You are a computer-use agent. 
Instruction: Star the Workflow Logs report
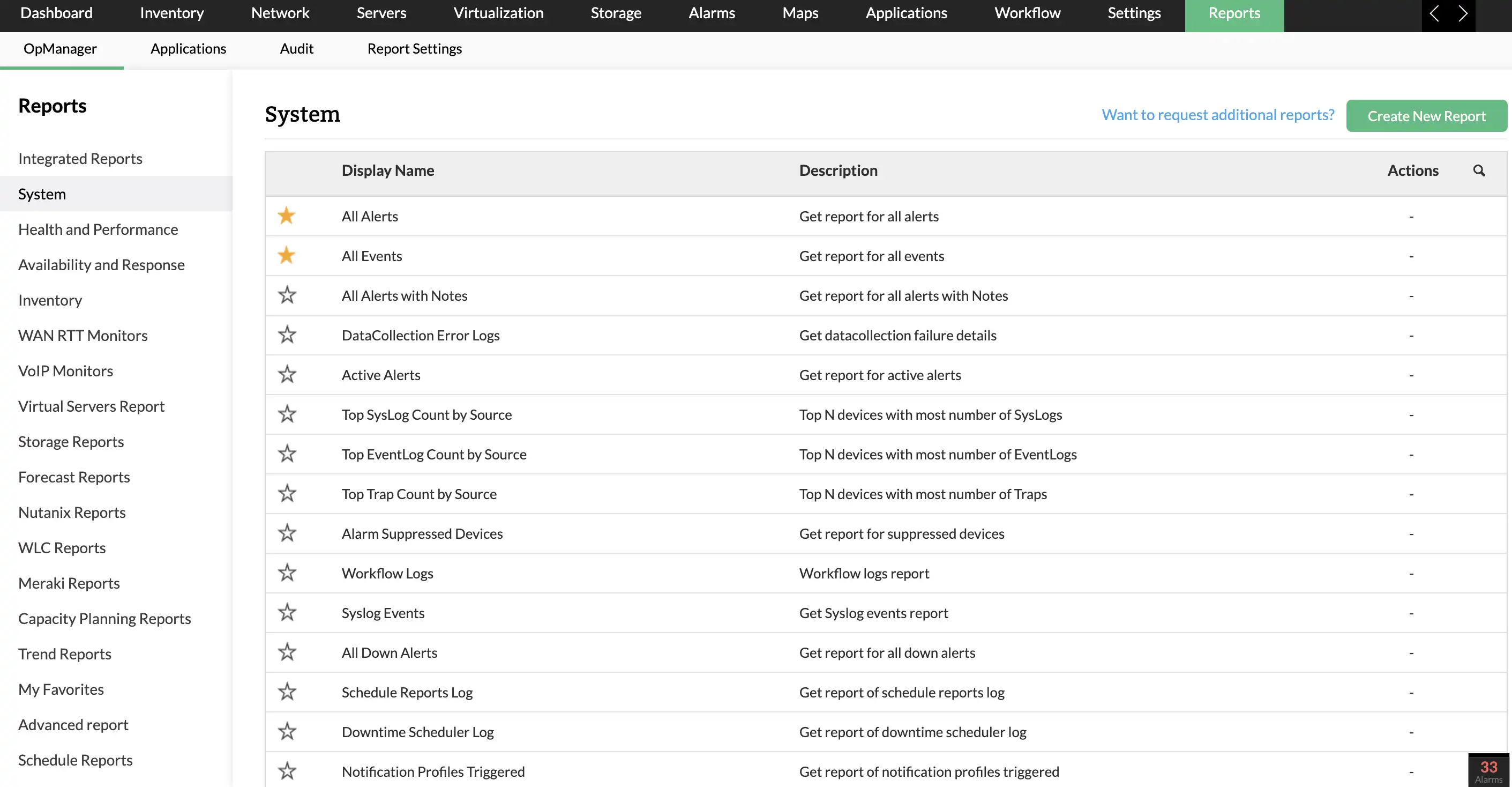point(287,573)
